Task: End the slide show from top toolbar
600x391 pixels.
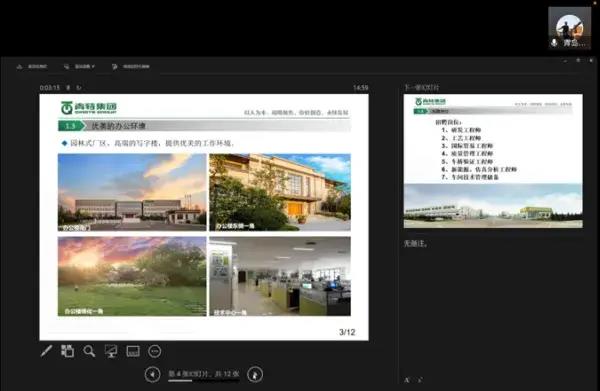Action: (x=130, y=67)
